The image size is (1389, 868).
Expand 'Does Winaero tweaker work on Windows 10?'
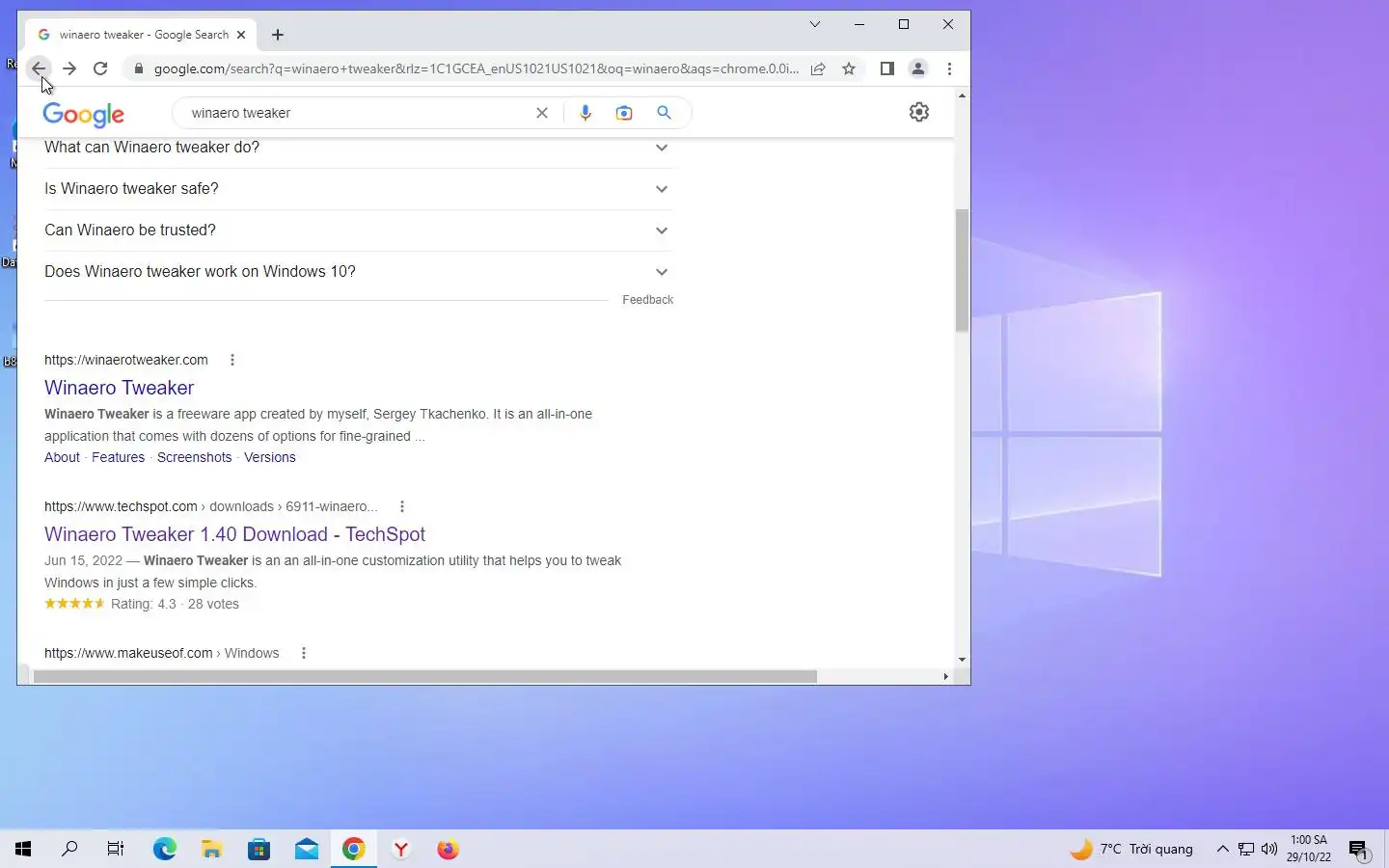click(359, 272)
